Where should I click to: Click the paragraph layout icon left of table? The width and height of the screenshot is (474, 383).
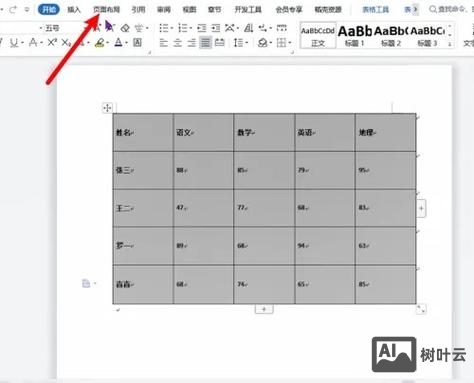86,283
